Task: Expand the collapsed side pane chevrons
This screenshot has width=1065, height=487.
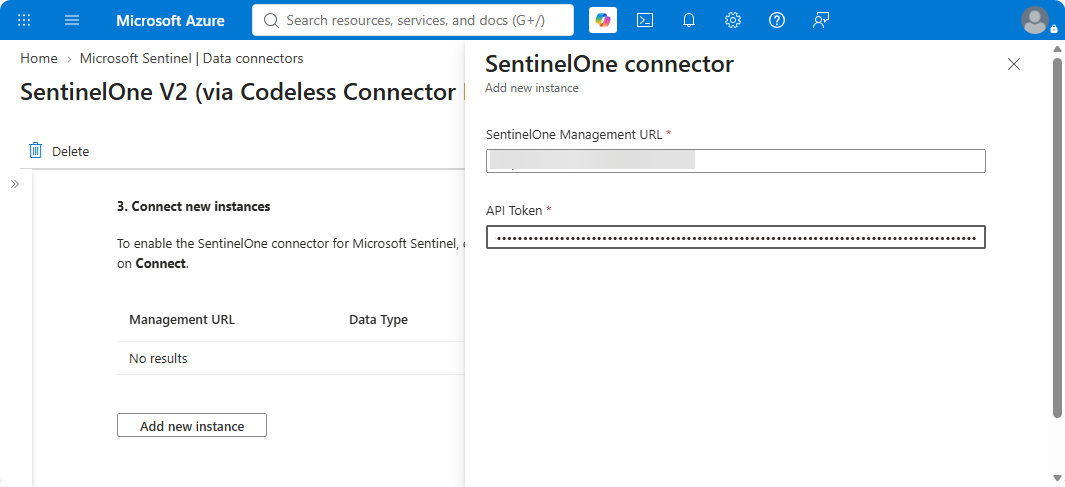Action: 16,184
